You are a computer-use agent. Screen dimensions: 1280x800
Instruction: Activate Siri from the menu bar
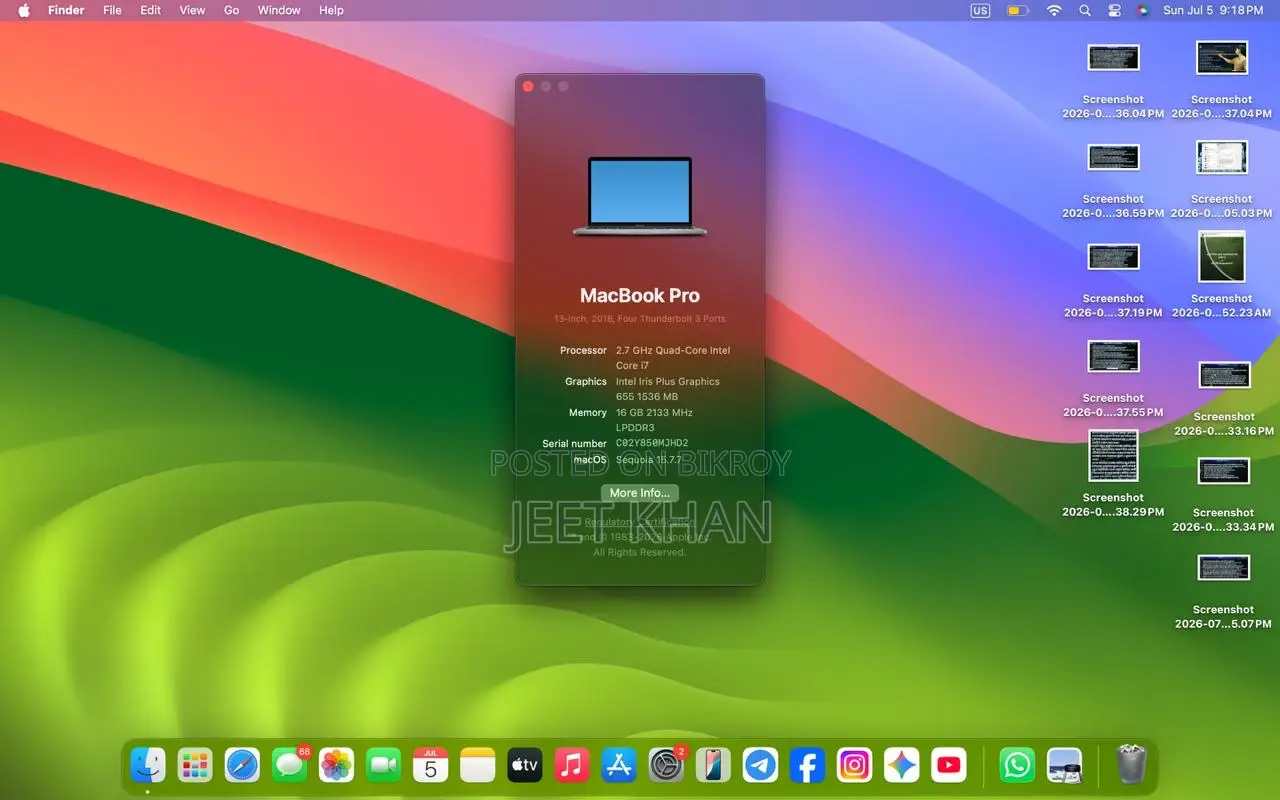pos(1143,10)
